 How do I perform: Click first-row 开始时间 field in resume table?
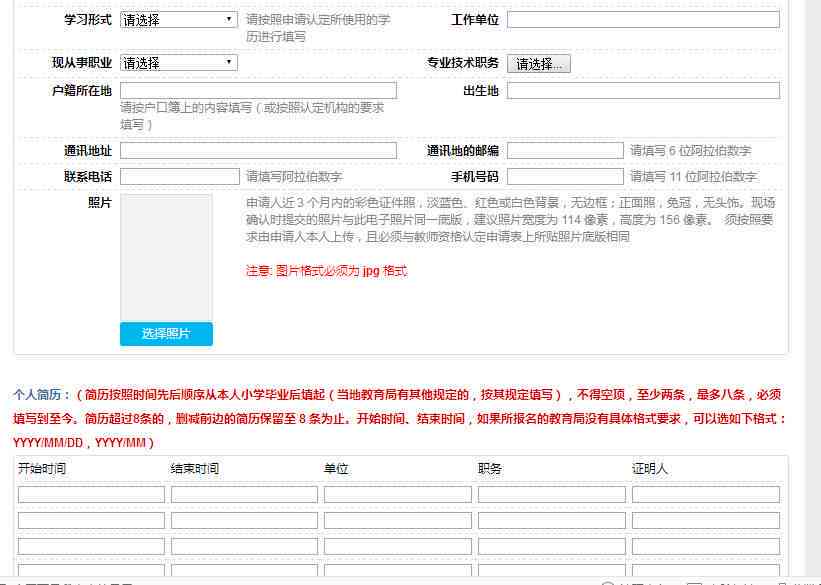click(x=91, y=494)
